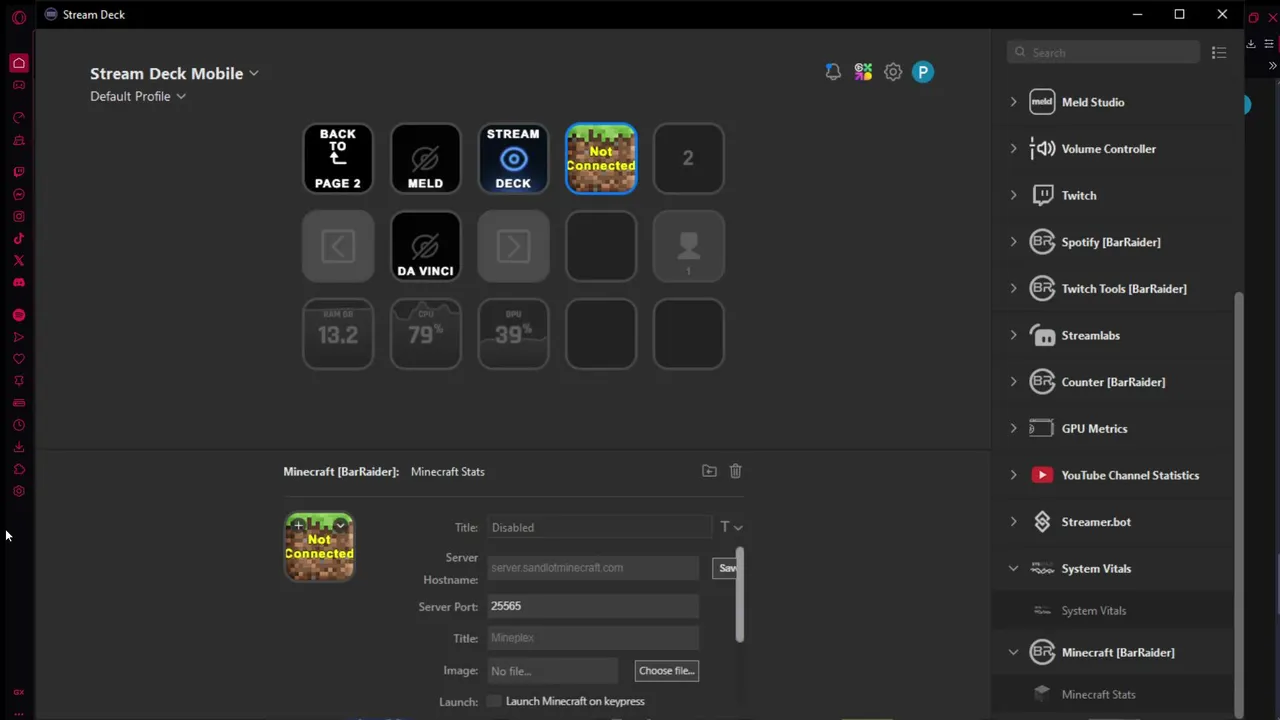Click the add plus on key preview

[x=298, y=525]
